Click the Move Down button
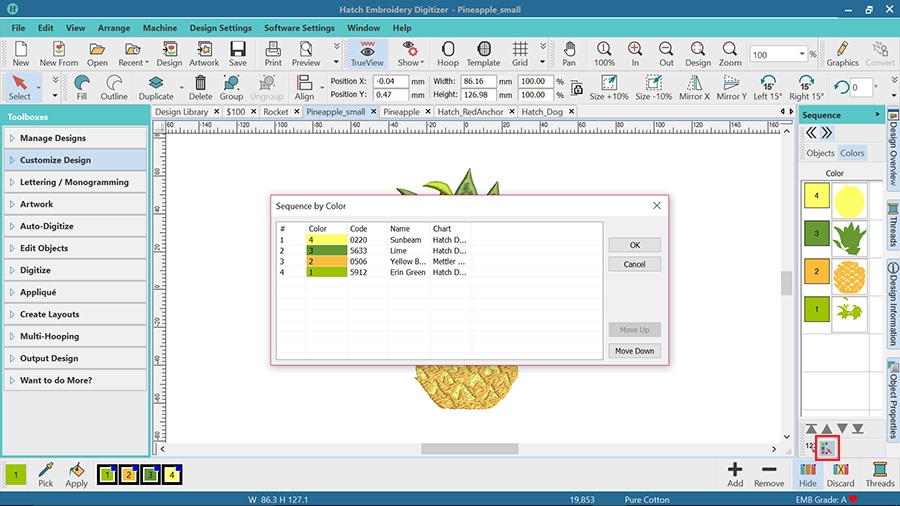This screenshot has height=506, width=900. (x=634, y=351)
